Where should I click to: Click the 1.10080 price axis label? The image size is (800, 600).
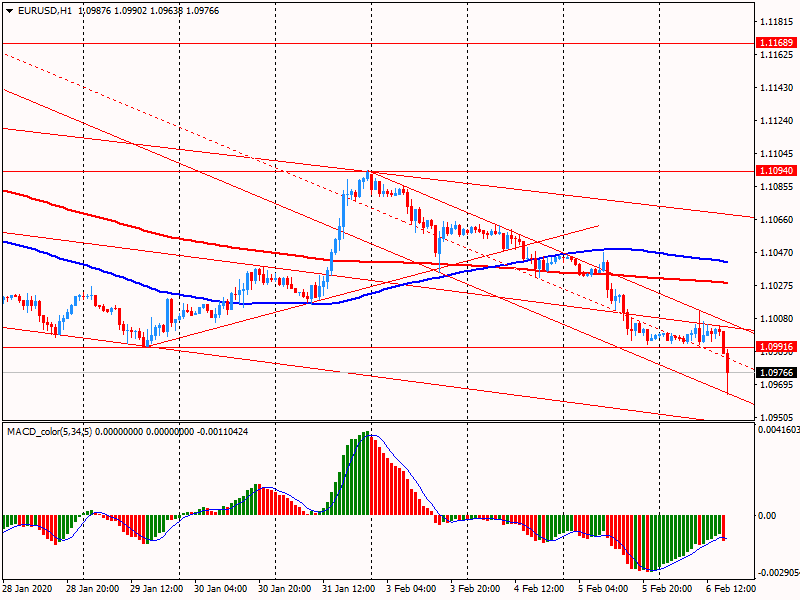click(777, 319)
